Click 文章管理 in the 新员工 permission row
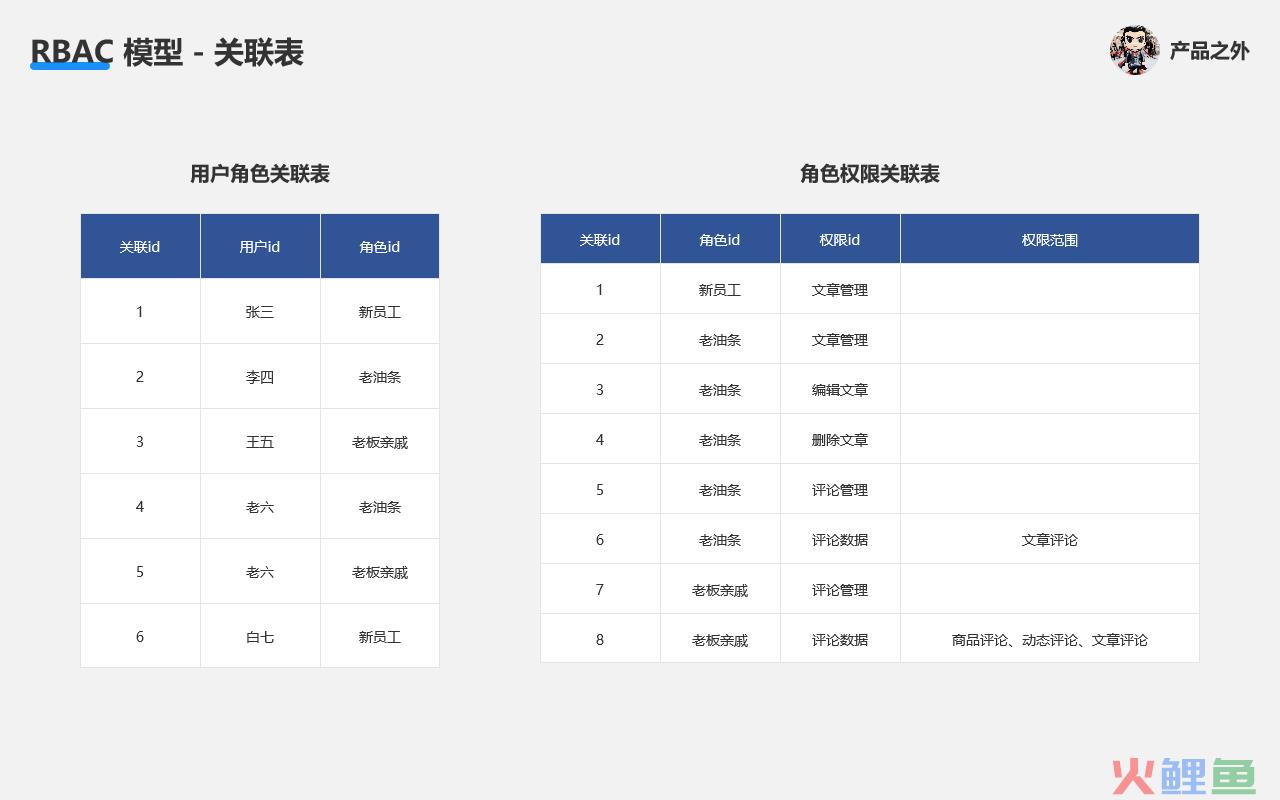This screenshot has height=800, width=1280. [x=840, y=290]
